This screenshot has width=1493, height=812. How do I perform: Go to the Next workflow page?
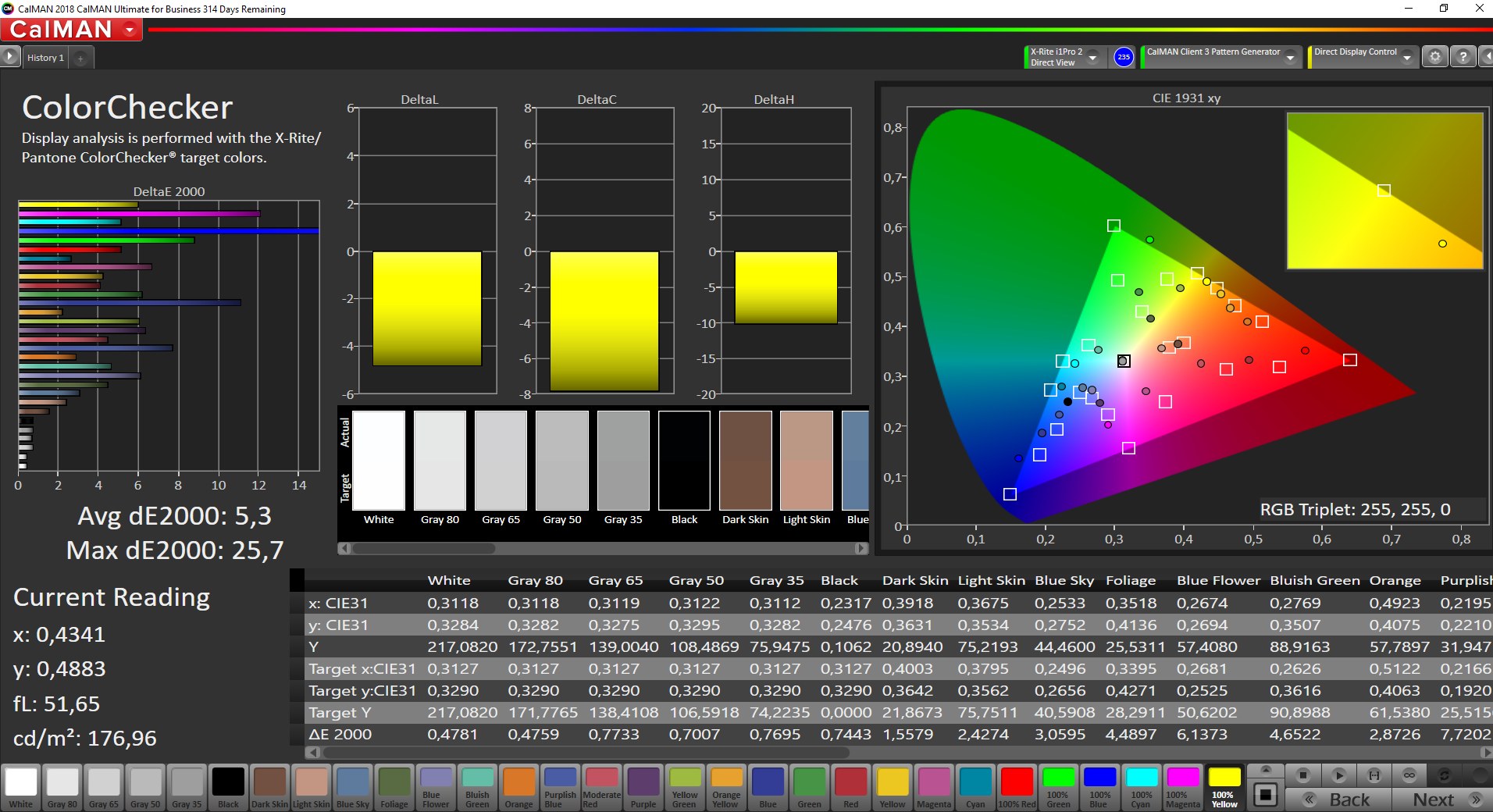tap(1443, 800)
